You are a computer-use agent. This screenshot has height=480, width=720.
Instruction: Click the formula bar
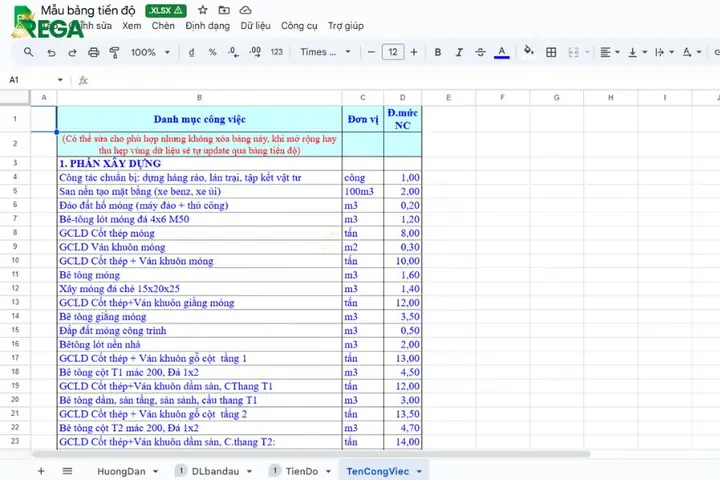point(404,80)
